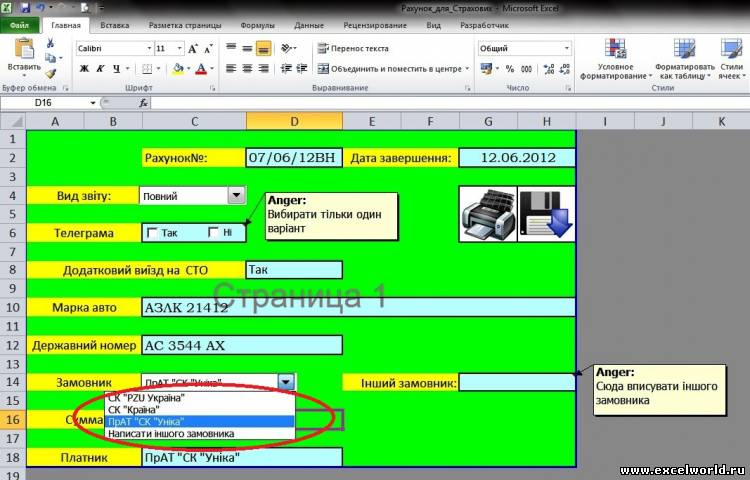Align text right in the cell
750x480 pixels.
pos(264,69)
